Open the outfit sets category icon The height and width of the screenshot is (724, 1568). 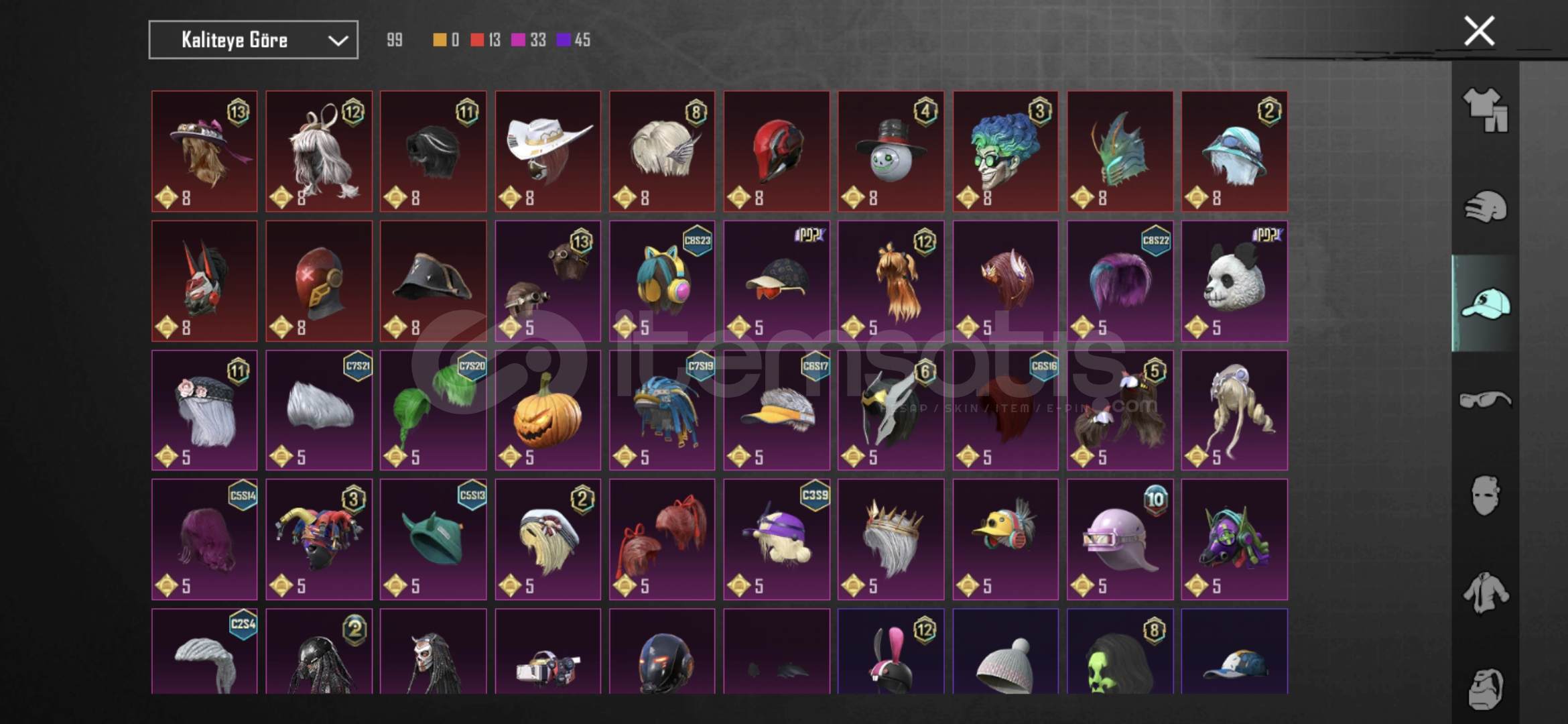click(x=1485, y=110)
